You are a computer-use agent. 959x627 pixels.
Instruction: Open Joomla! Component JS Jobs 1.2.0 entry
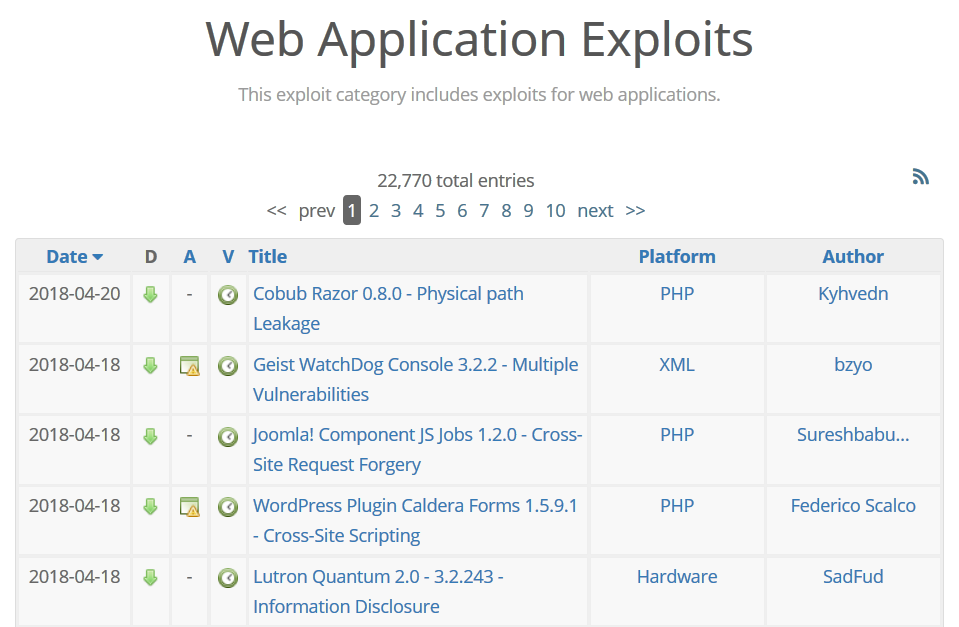[x=417, y=450]
